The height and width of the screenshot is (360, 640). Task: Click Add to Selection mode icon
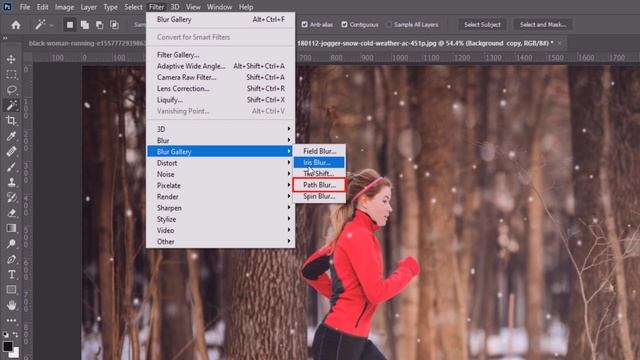(84, 25)
